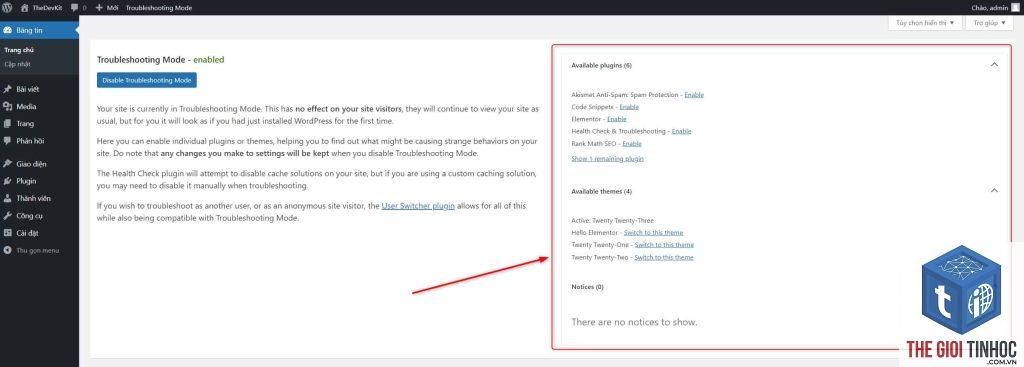This screenshot has height=367, width=1024.
Task: Switch to Twenty Twenty-One theme
Action: click(664, 245)
